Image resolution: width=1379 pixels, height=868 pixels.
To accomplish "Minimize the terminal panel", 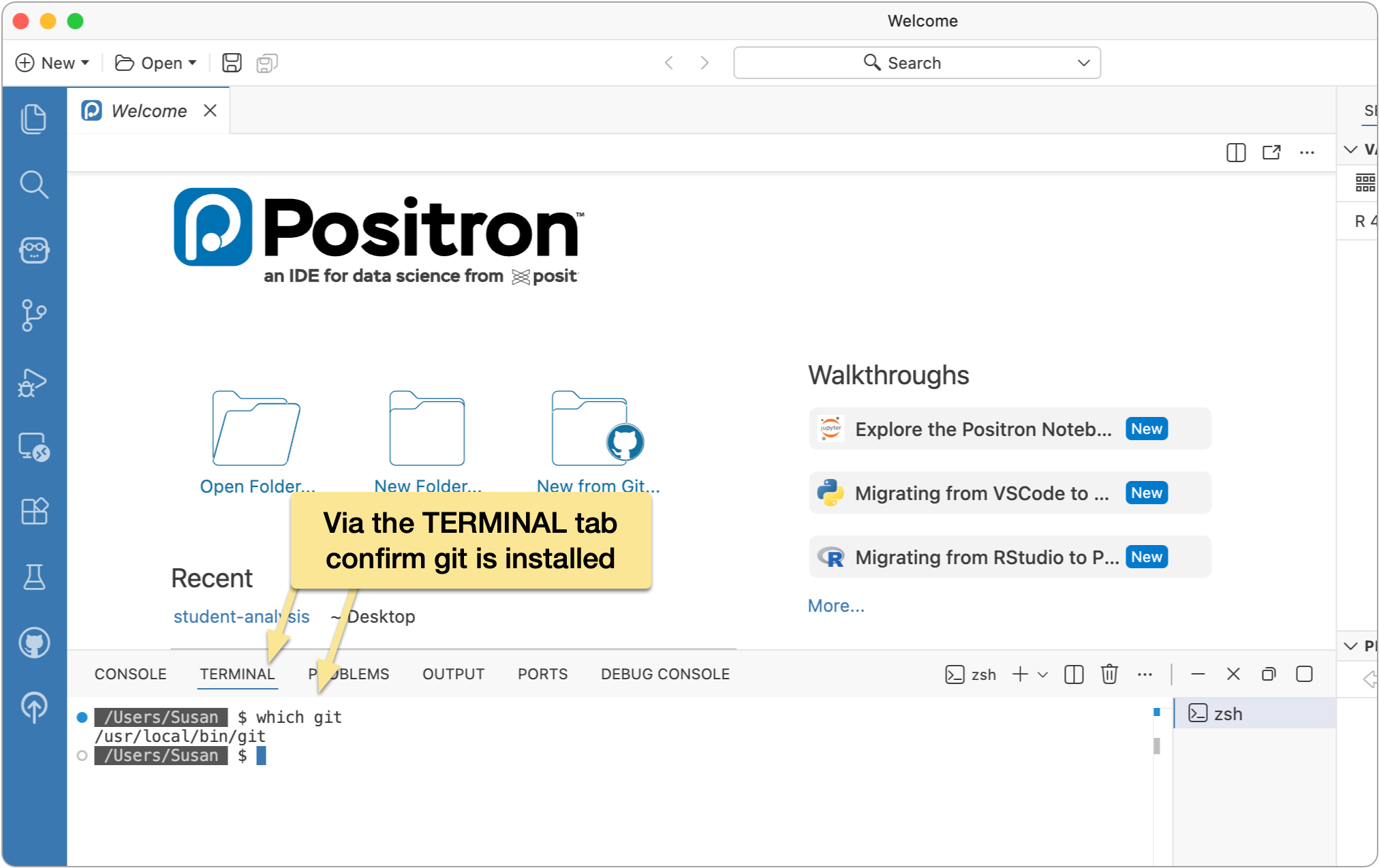I will (1198, 674).
